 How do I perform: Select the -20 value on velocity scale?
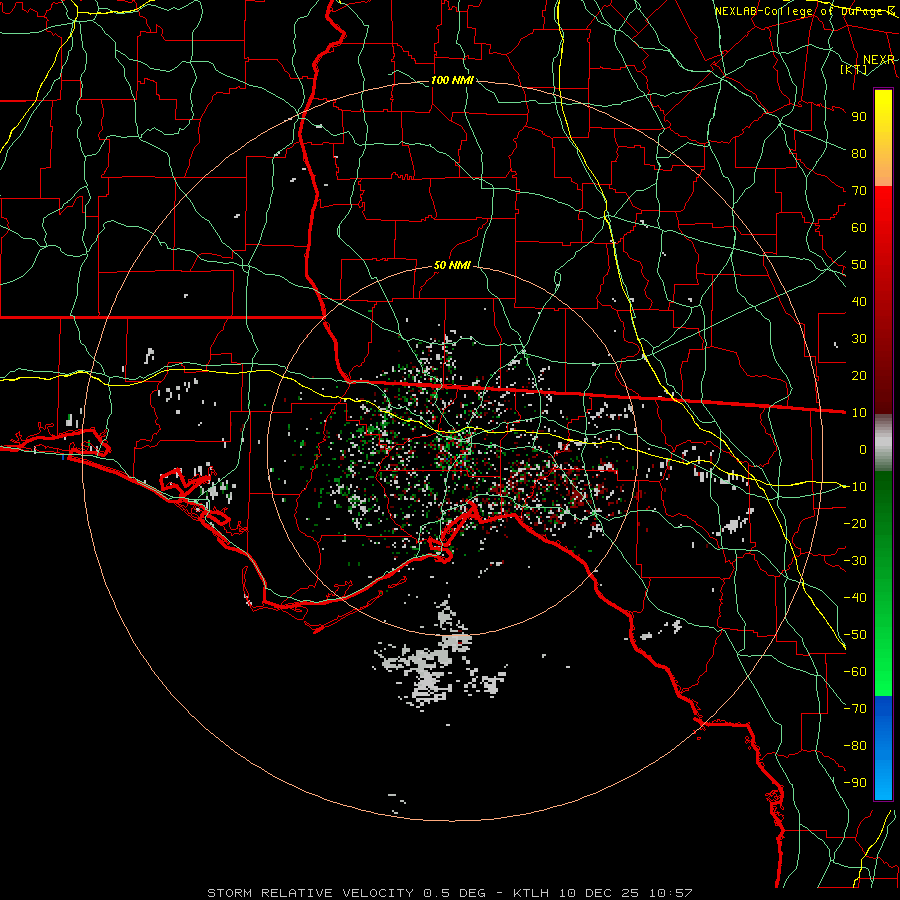click(x=855, y=523)
